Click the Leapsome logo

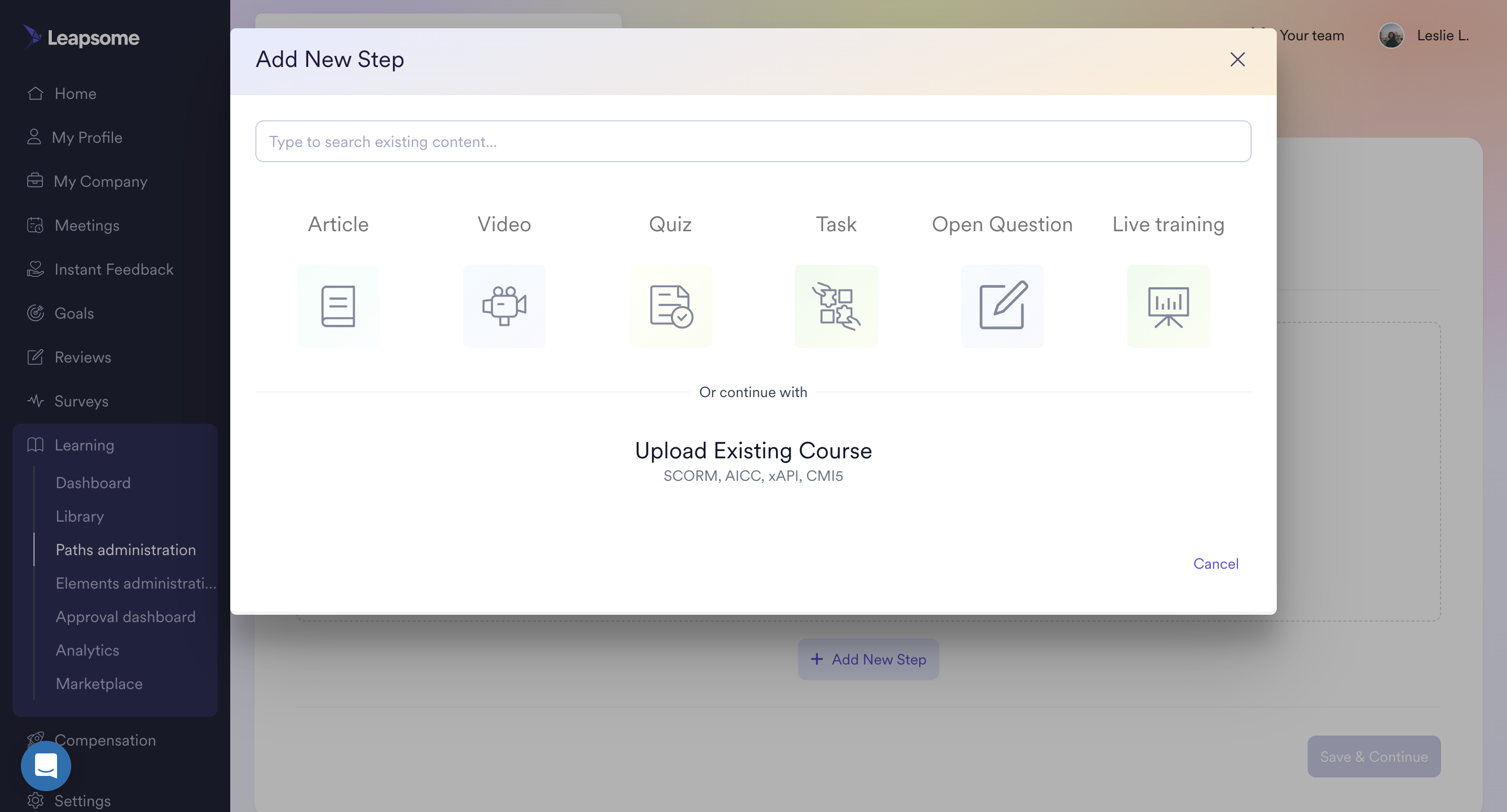tap(81, 37)
